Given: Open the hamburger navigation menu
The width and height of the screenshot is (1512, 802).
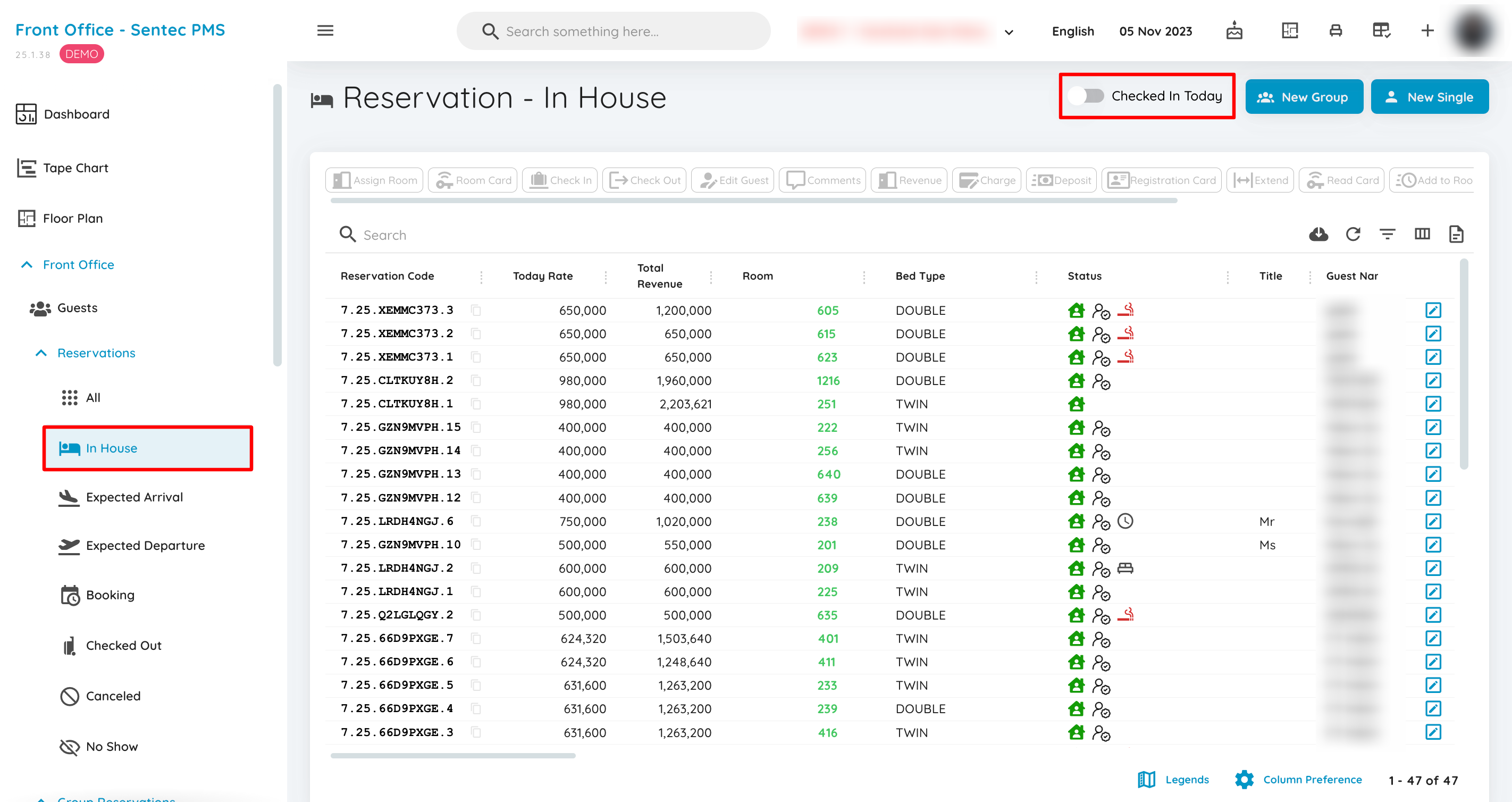Looking at the screenshot, I should pyautogui.click(x=325, y=30).
